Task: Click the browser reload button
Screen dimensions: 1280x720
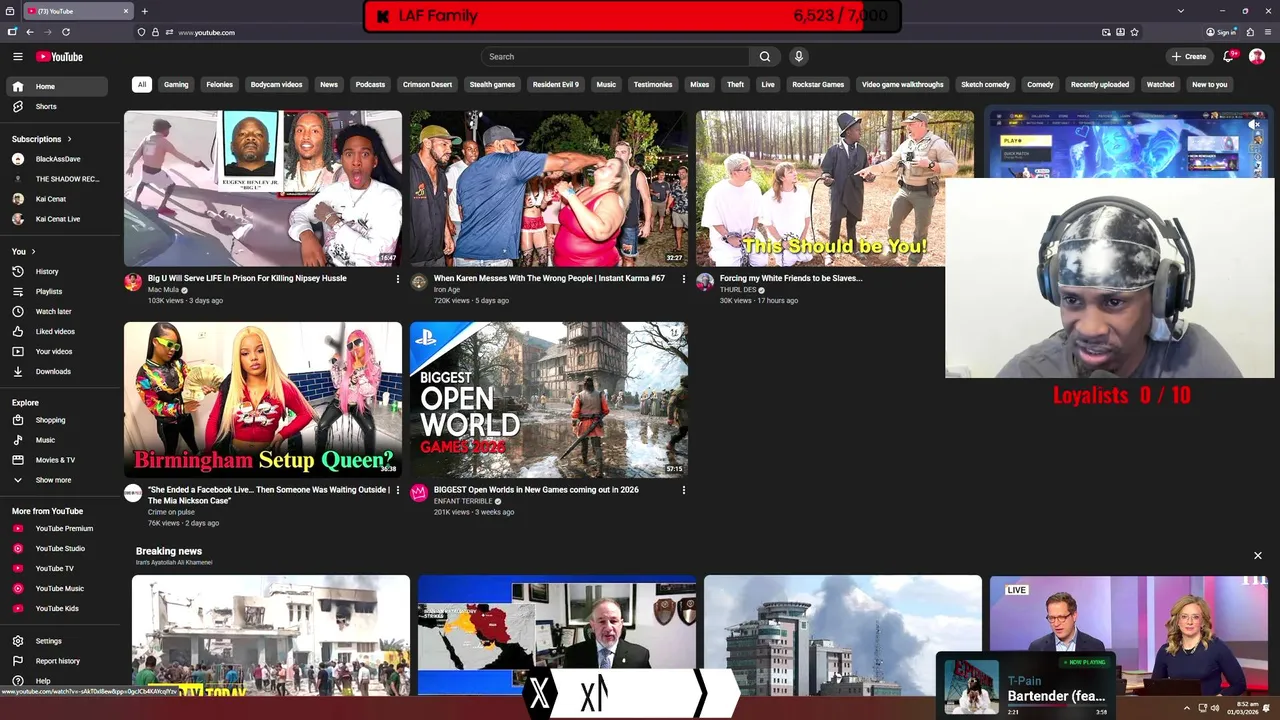Action: coord(66,32)
